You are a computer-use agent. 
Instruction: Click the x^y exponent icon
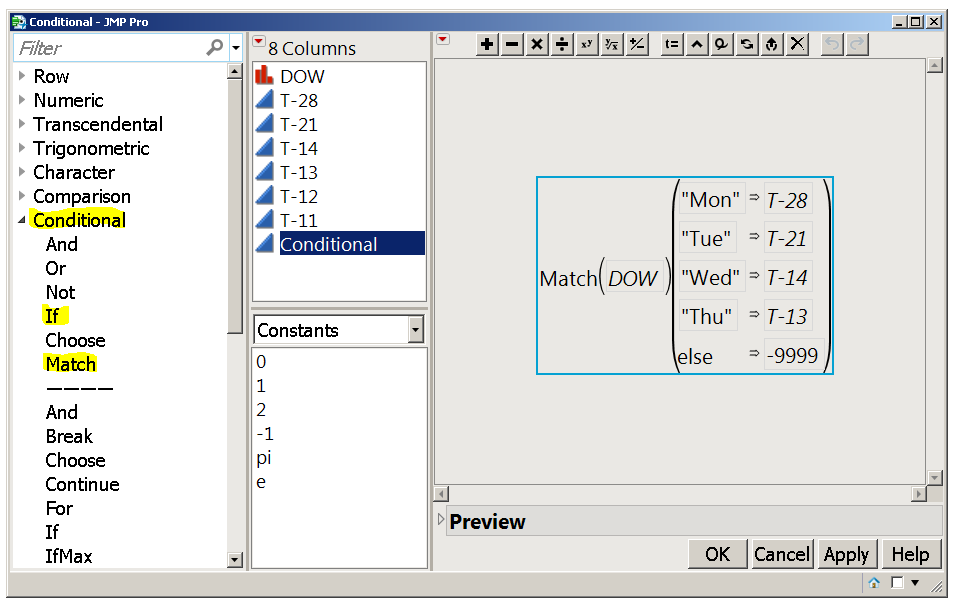click(587, 44)
